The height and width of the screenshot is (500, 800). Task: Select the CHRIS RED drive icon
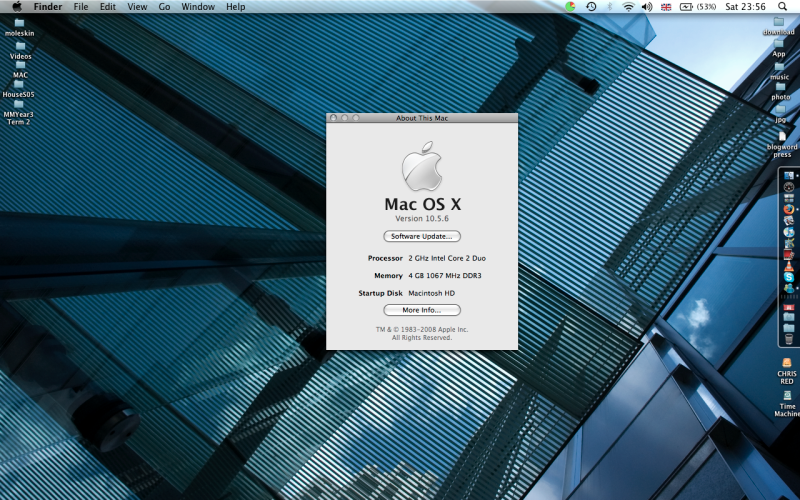pos(787,365)
